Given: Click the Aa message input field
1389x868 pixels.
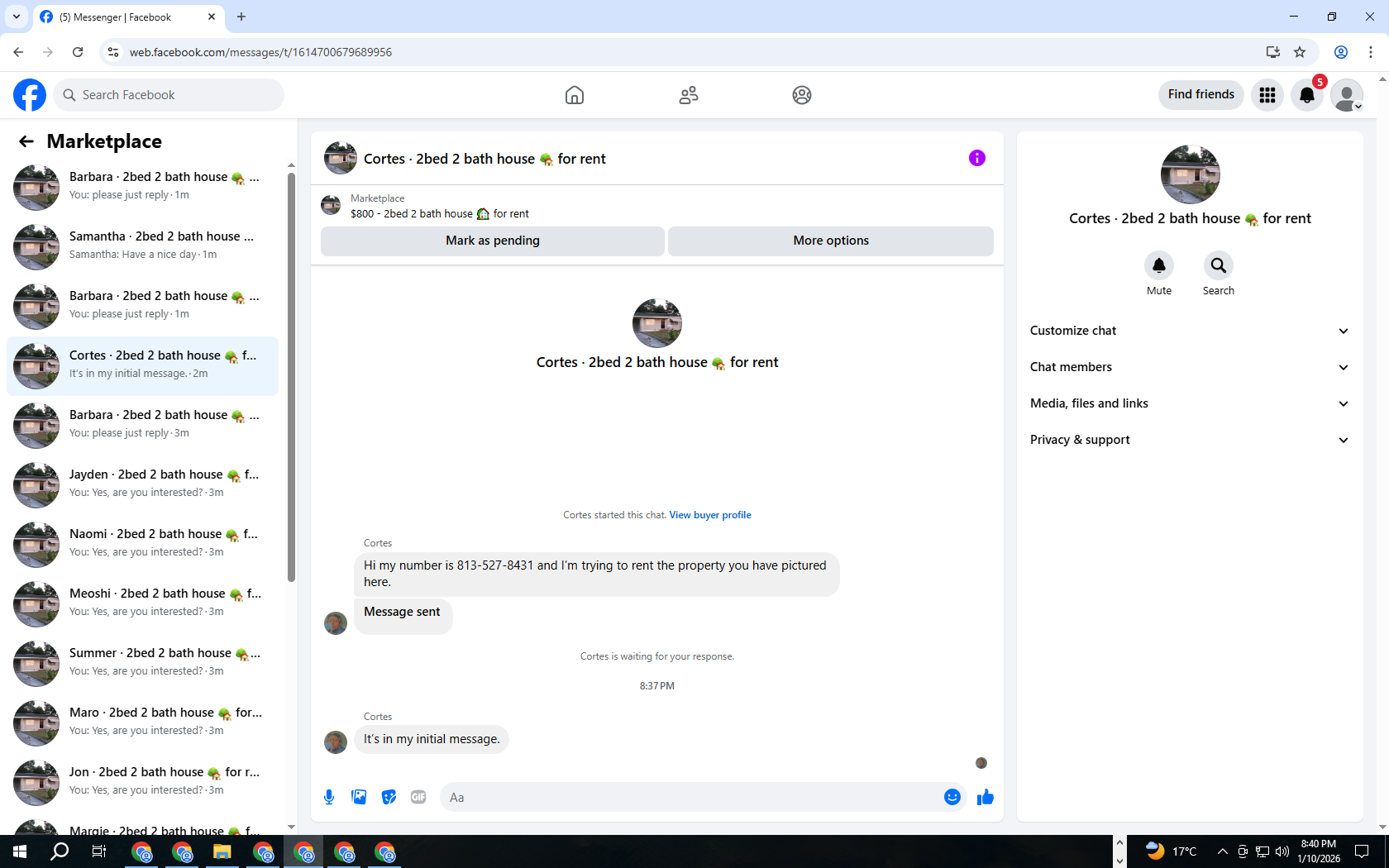Looking at the screenshot, I should coord(691,797).
